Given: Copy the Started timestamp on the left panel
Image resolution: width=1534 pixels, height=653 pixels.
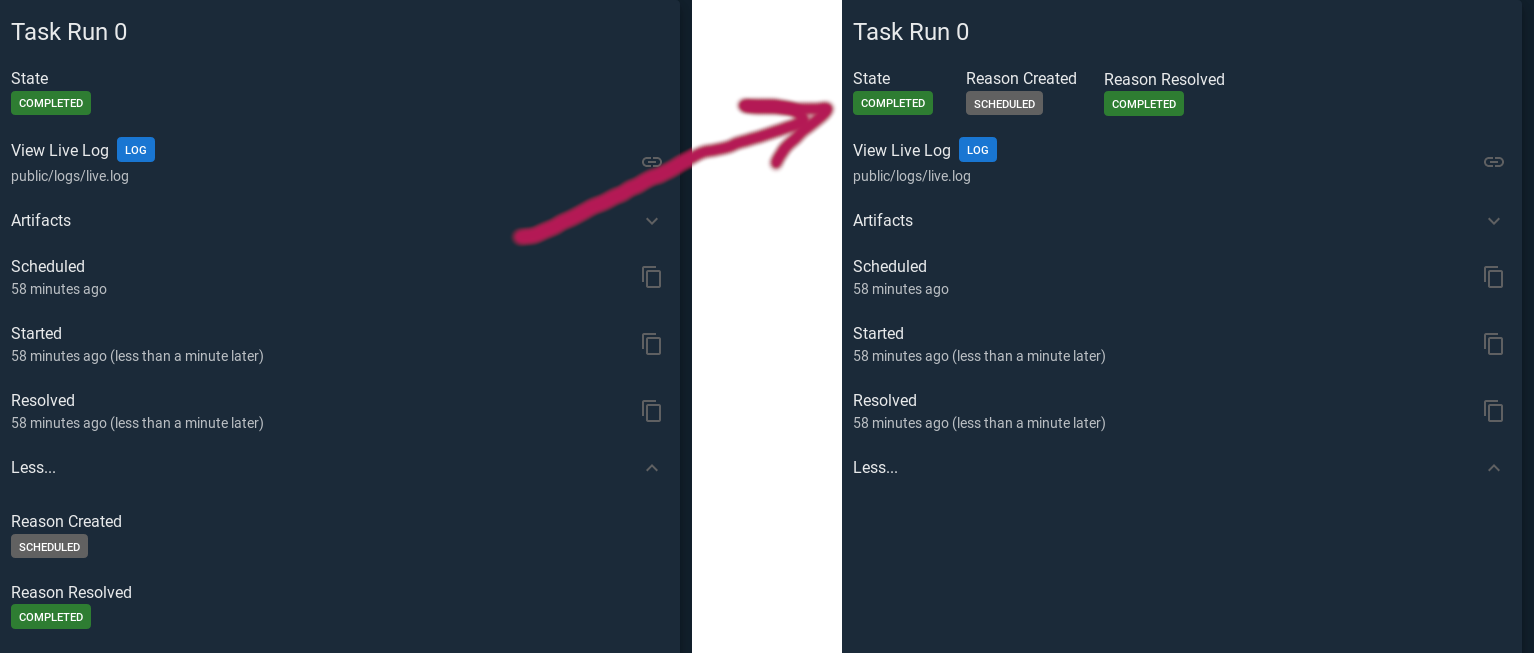Looking at the screenshot, I should (x=651, y=344).
